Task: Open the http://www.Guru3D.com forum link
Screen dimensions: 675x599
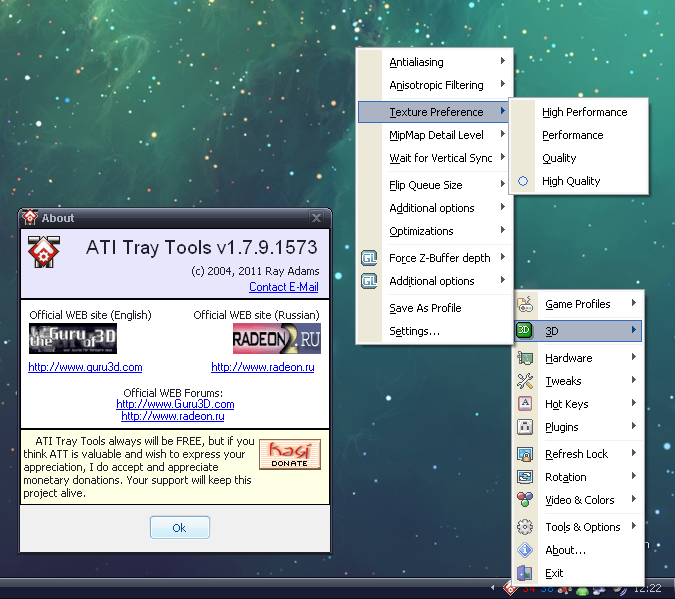Action: pyautogui.click(x=175, y=404)
